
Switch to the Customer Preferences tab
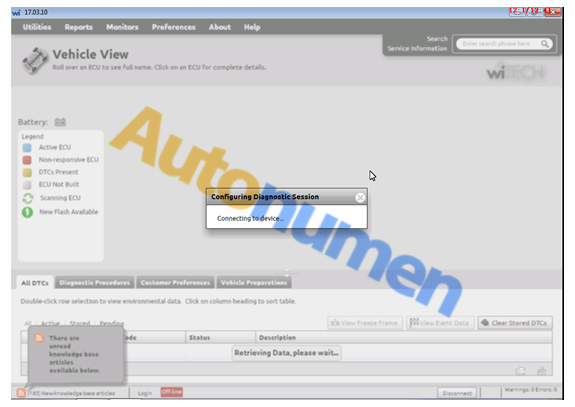point(175,283)
